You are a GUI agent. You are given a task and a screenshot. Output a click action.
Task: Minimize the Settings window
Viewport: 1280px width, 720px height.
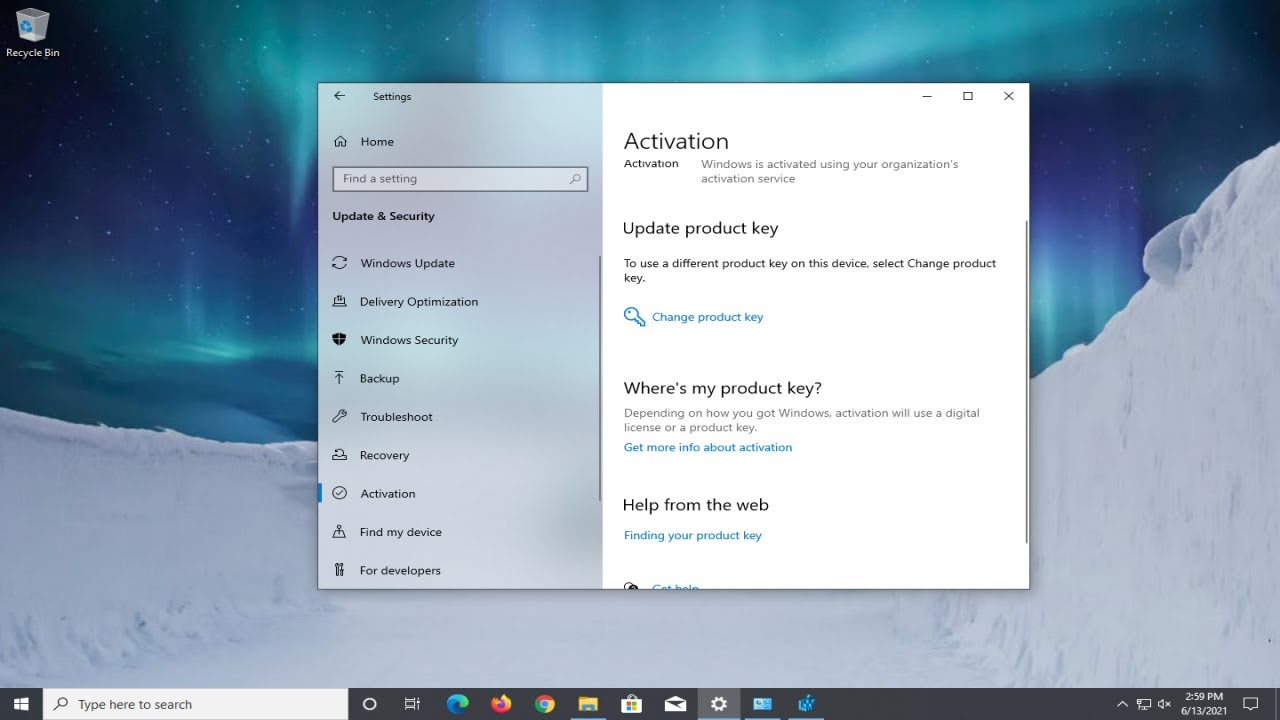[927, 96]
